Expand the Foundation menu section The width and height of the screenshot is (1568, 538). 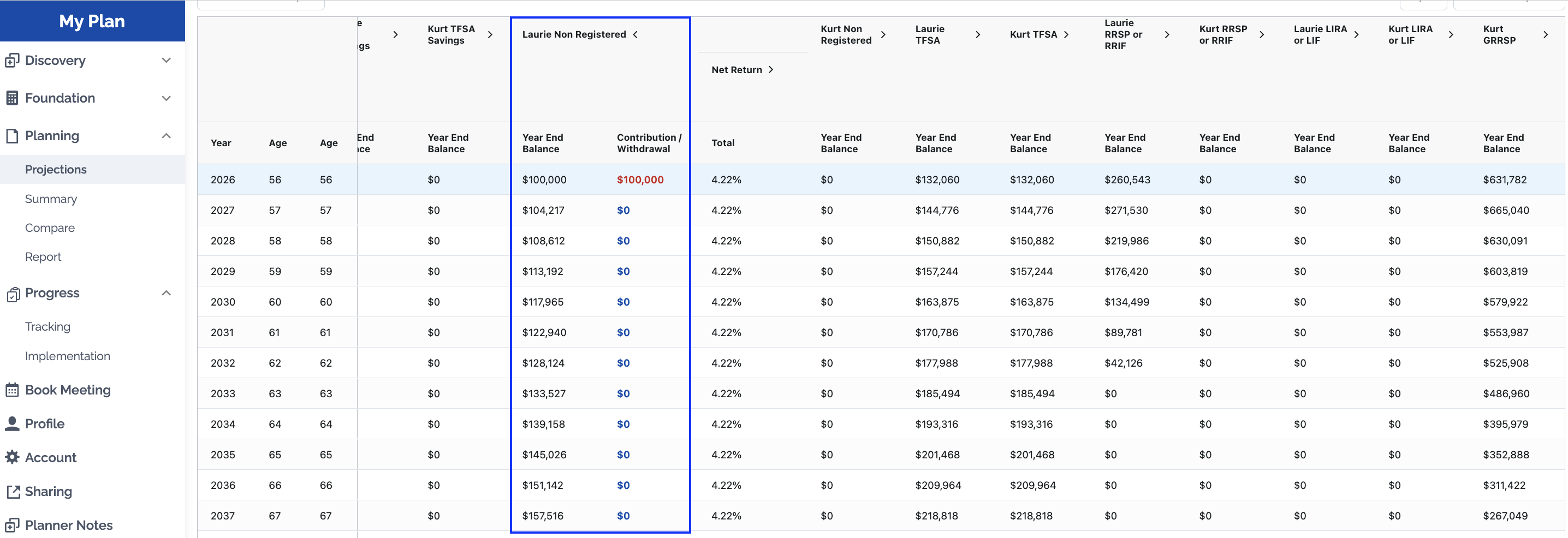tap(166, 98)
